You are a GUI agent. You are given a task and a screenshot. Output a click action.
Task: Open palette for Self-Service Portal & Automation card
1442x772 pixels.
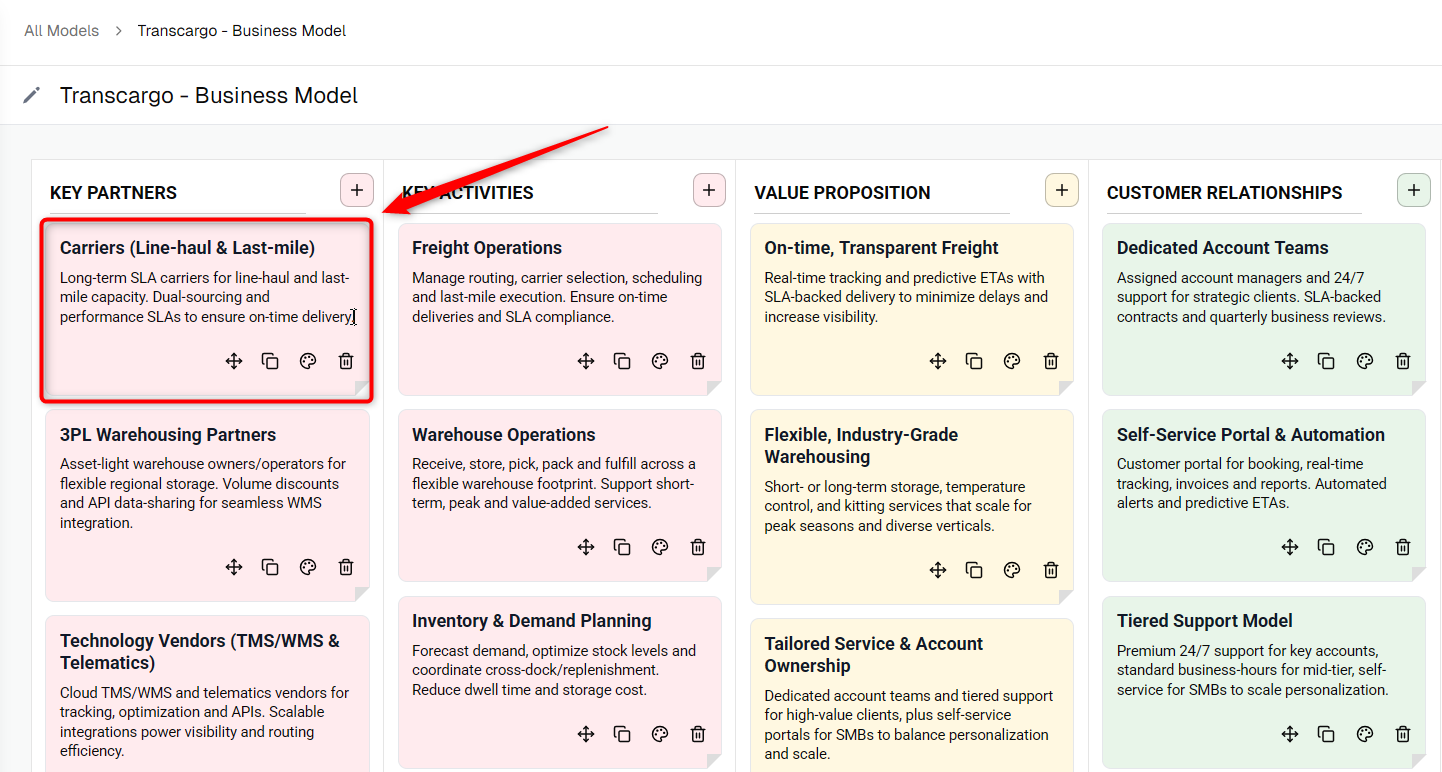[1365, 547]
